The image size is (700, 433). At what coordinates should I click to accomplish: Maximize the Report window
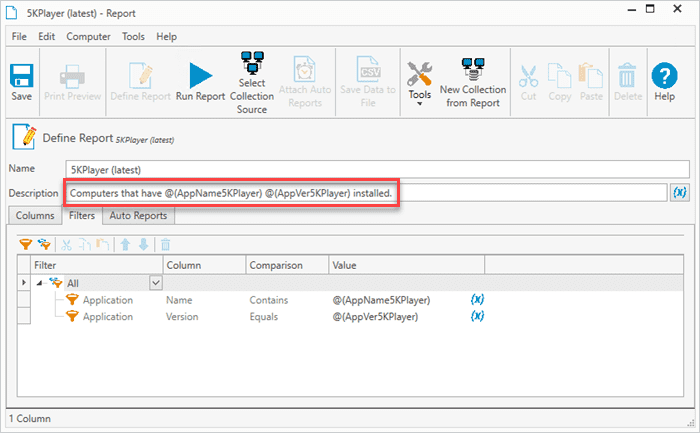(650, 8)
